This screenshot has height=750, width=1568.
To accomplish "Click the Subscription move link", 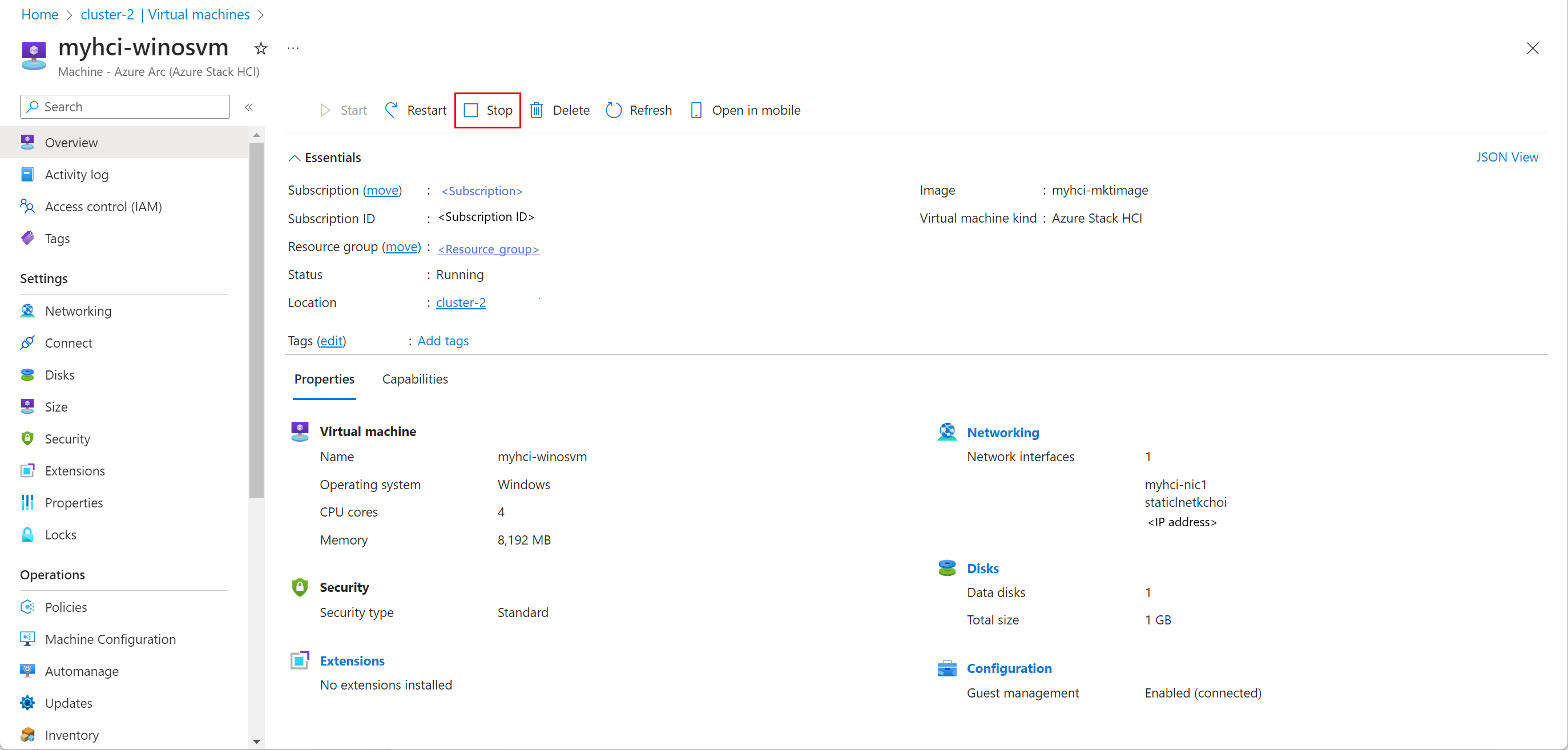I will (382, 190).
